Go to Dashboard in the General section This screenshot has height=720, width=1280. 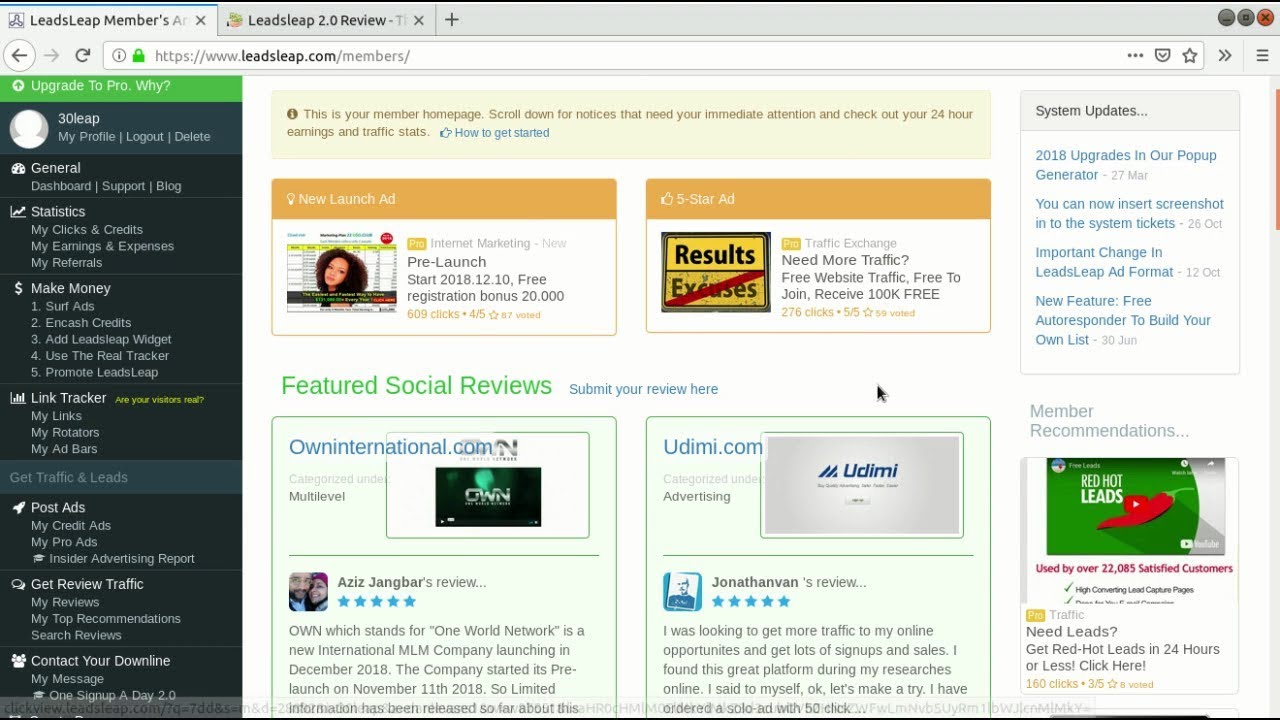[61, 186]
